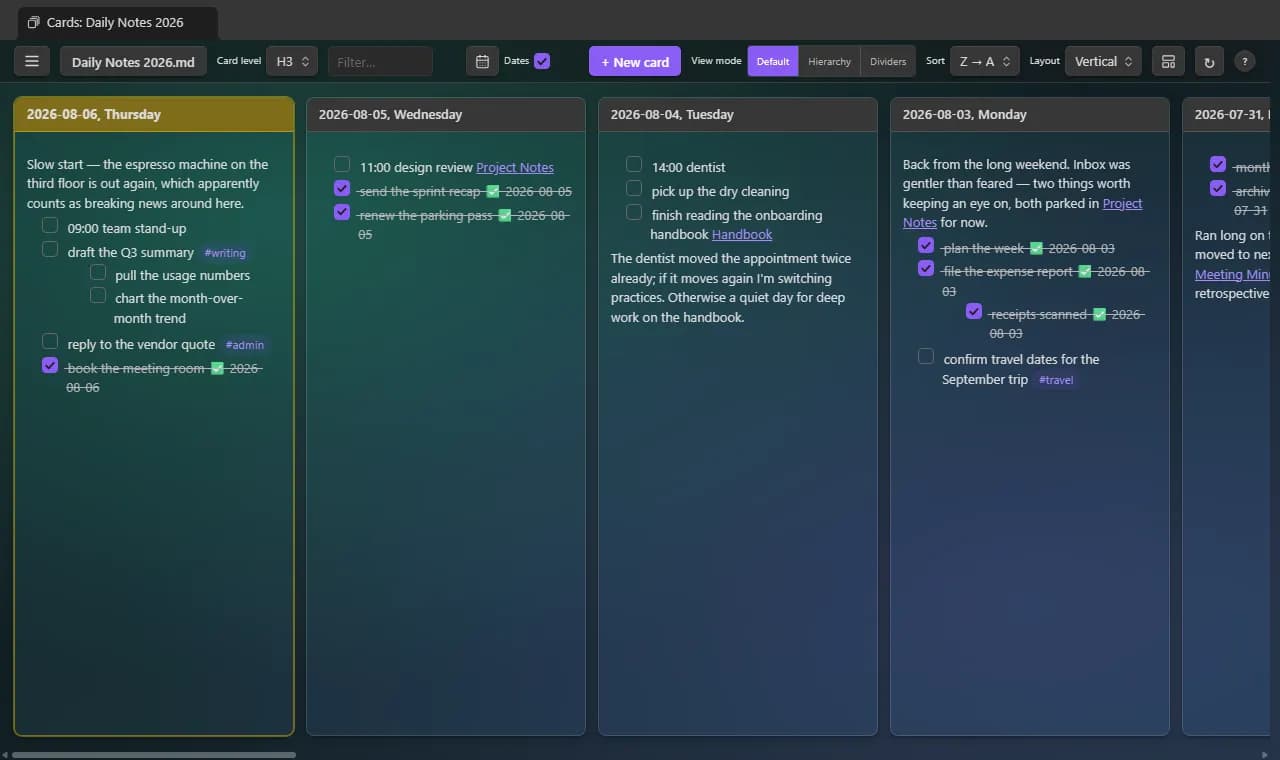
Task: Mark 'reply to the vendor quote' done
Action: (50, 342)
